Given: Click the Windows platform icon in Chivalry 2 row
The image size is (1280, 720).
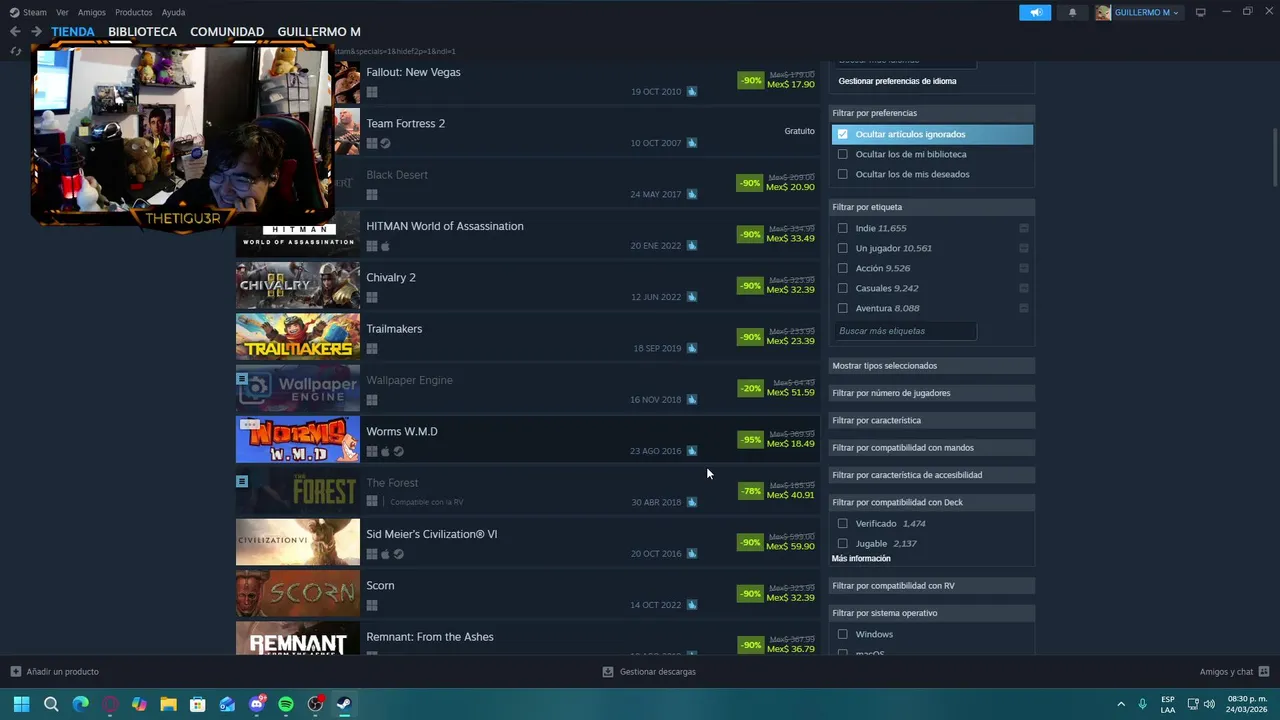Looking at the screenshot, I should coord(372,297).
